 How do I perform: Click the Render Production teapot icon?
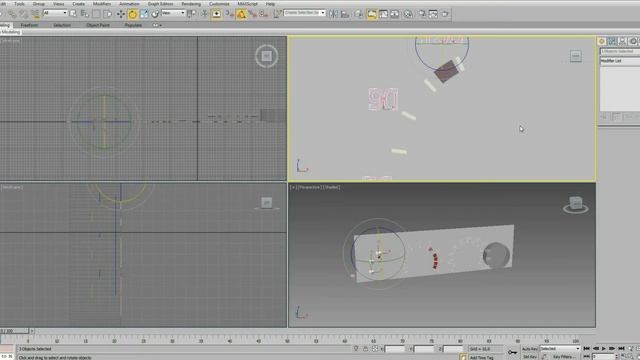tap(445, 14)
